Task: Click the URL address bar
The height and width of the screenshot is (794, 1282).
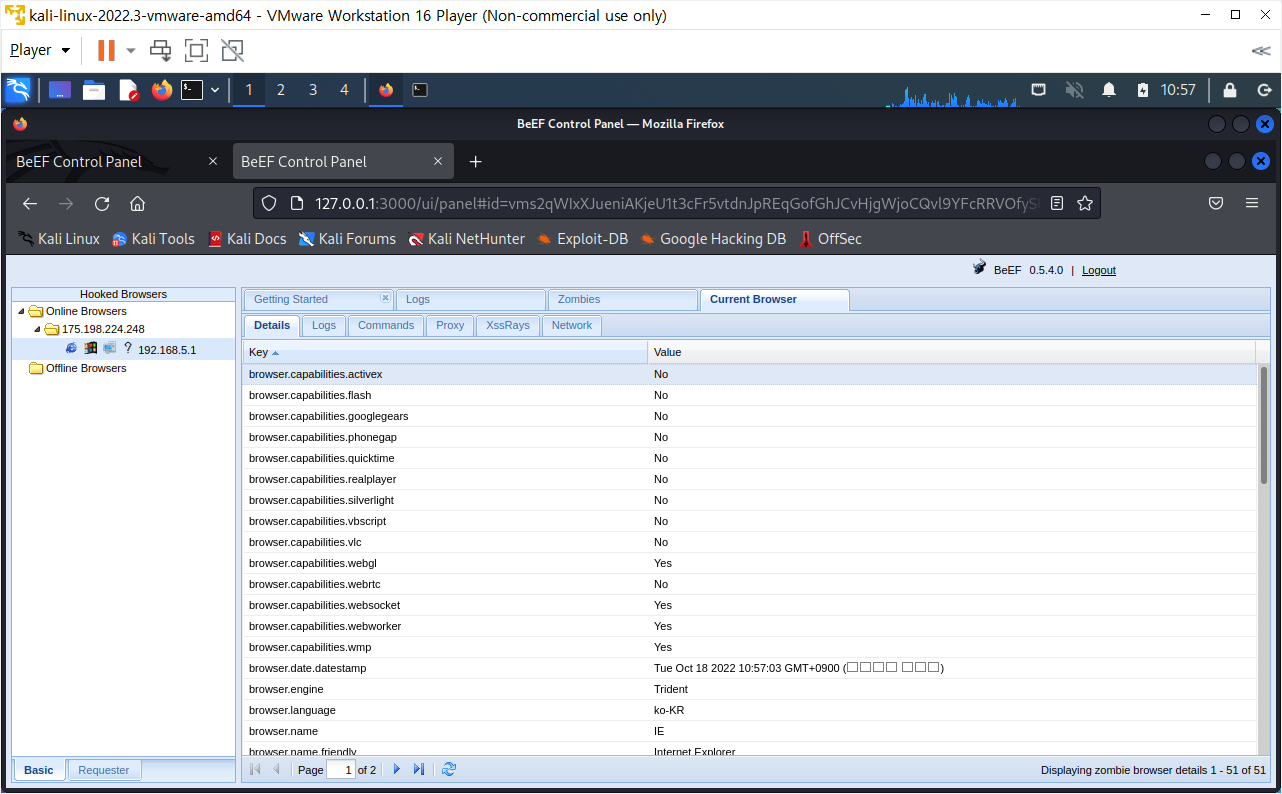Action: click(x=675, y=203)
